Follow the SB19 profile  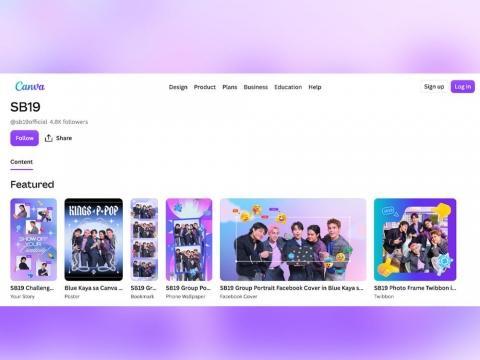[24, 138]
